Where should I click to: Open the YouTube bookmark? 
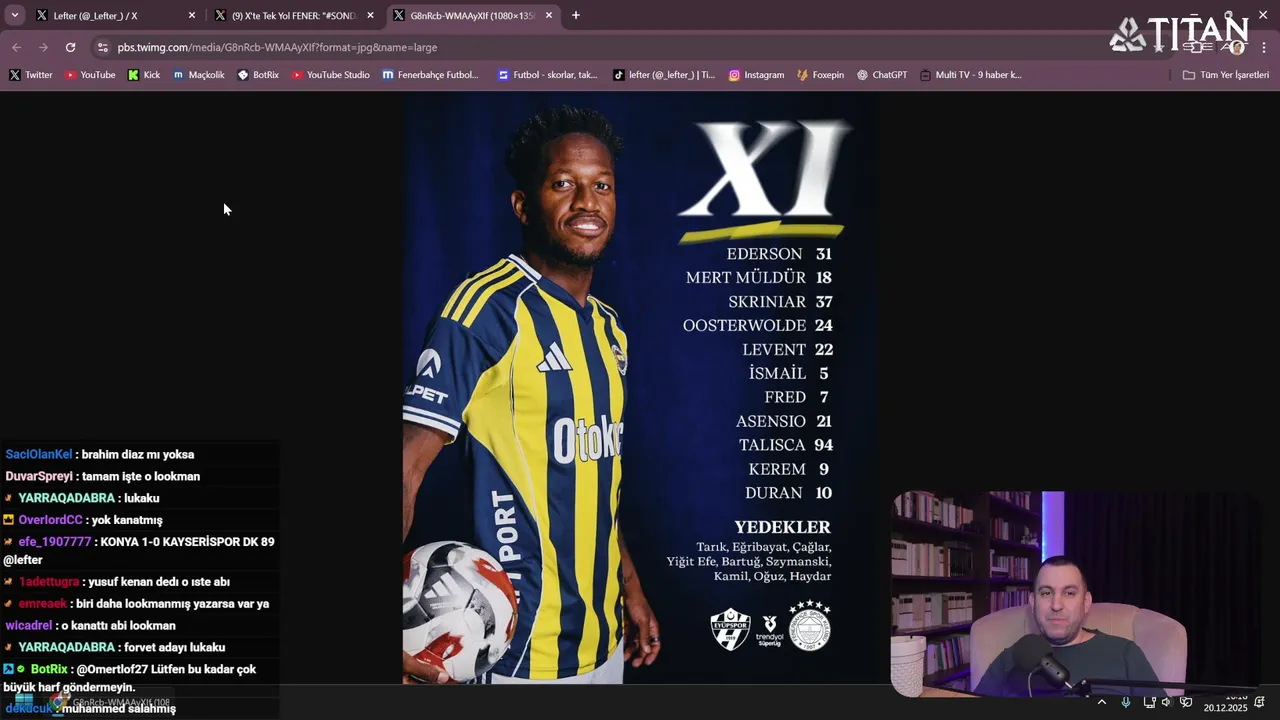coord(90,75)
